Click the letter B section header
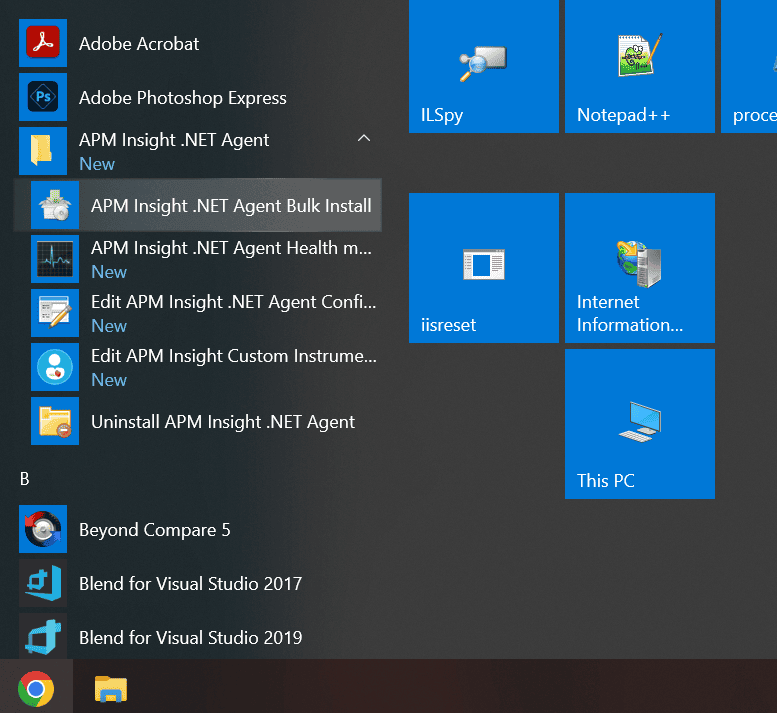Image resolution: width=777 pixels, height=713 pixels. (25, 479)
